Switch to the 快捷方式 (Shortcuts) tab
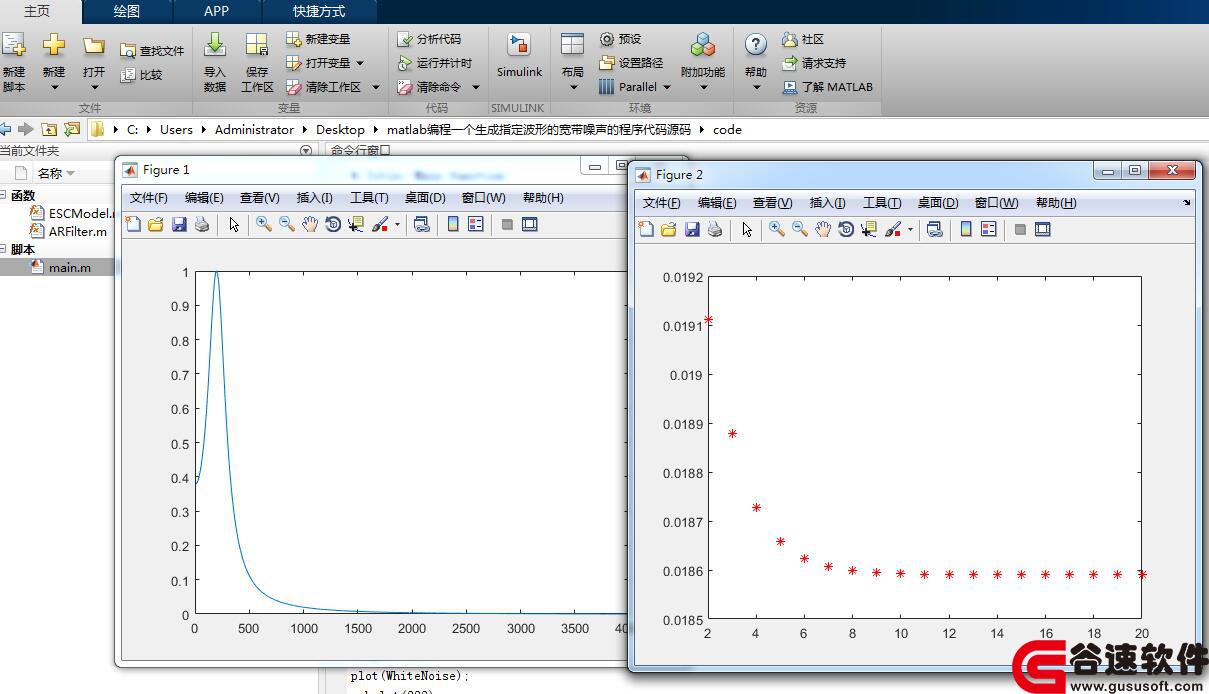 [x=319, y=11]
